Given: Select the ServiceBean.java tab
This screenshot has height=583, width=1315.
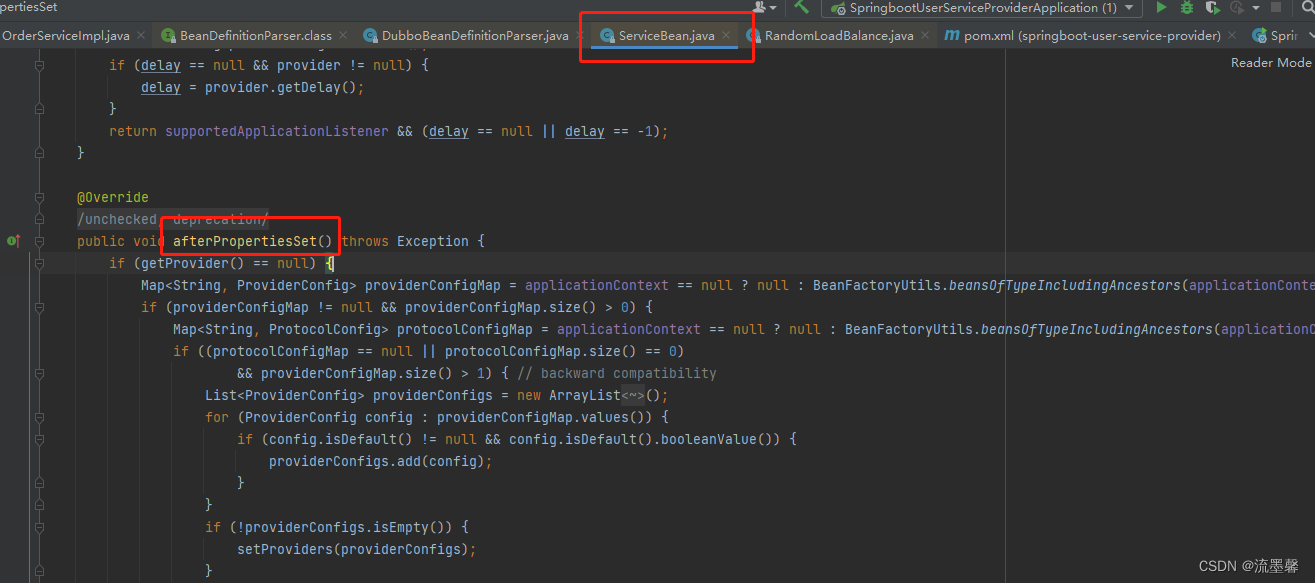Looking at the screenshot, I should (666, 35).
